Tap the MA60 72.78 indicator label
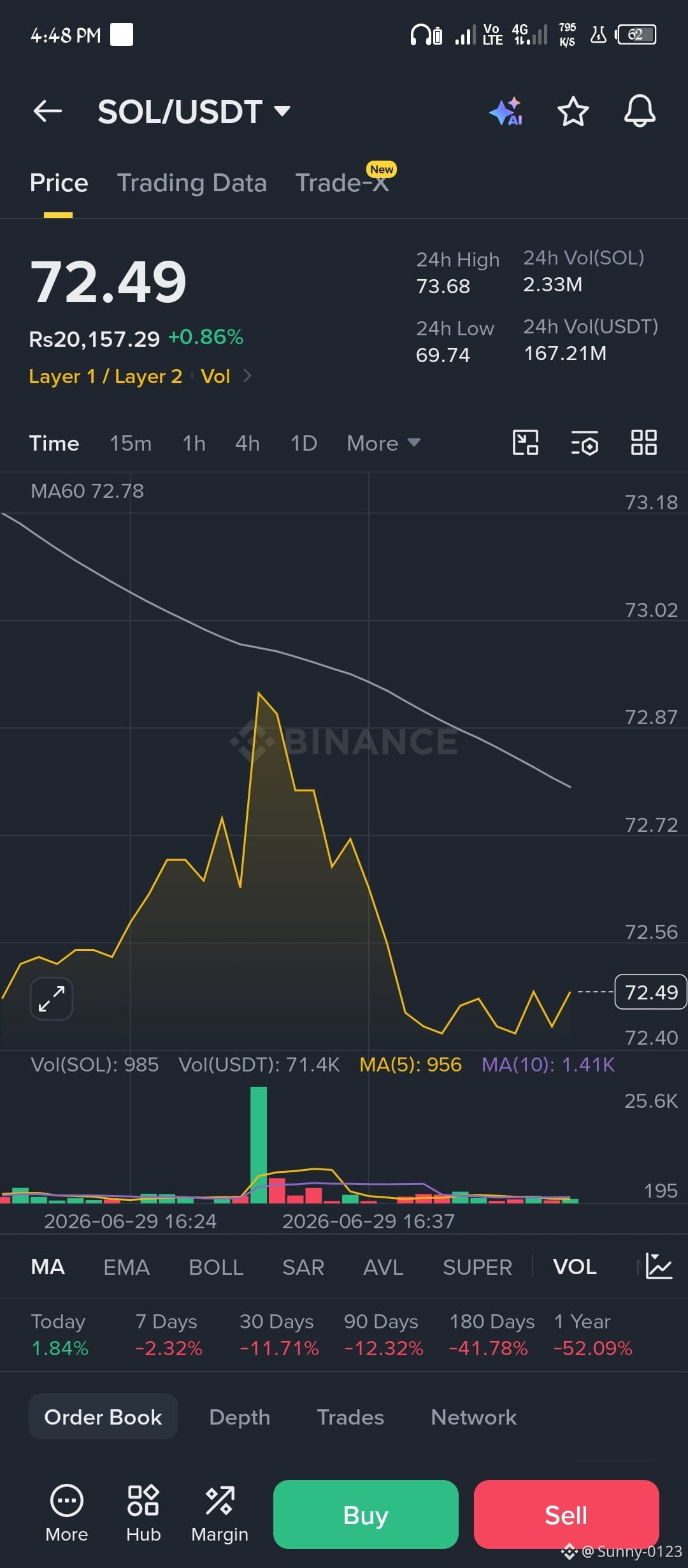The height and width of the screenshot is (1568, 688). click(87, 491)
